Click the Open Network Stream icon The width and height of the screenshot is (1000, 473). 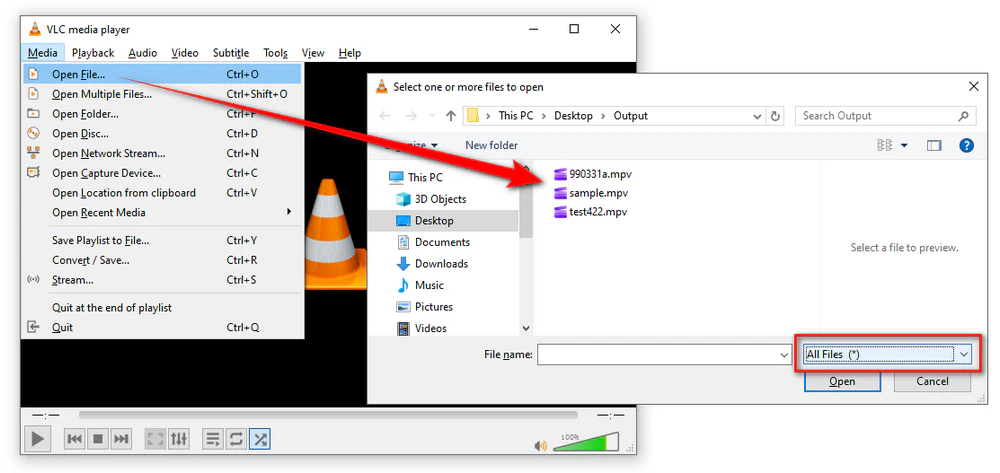click(33, 154)
